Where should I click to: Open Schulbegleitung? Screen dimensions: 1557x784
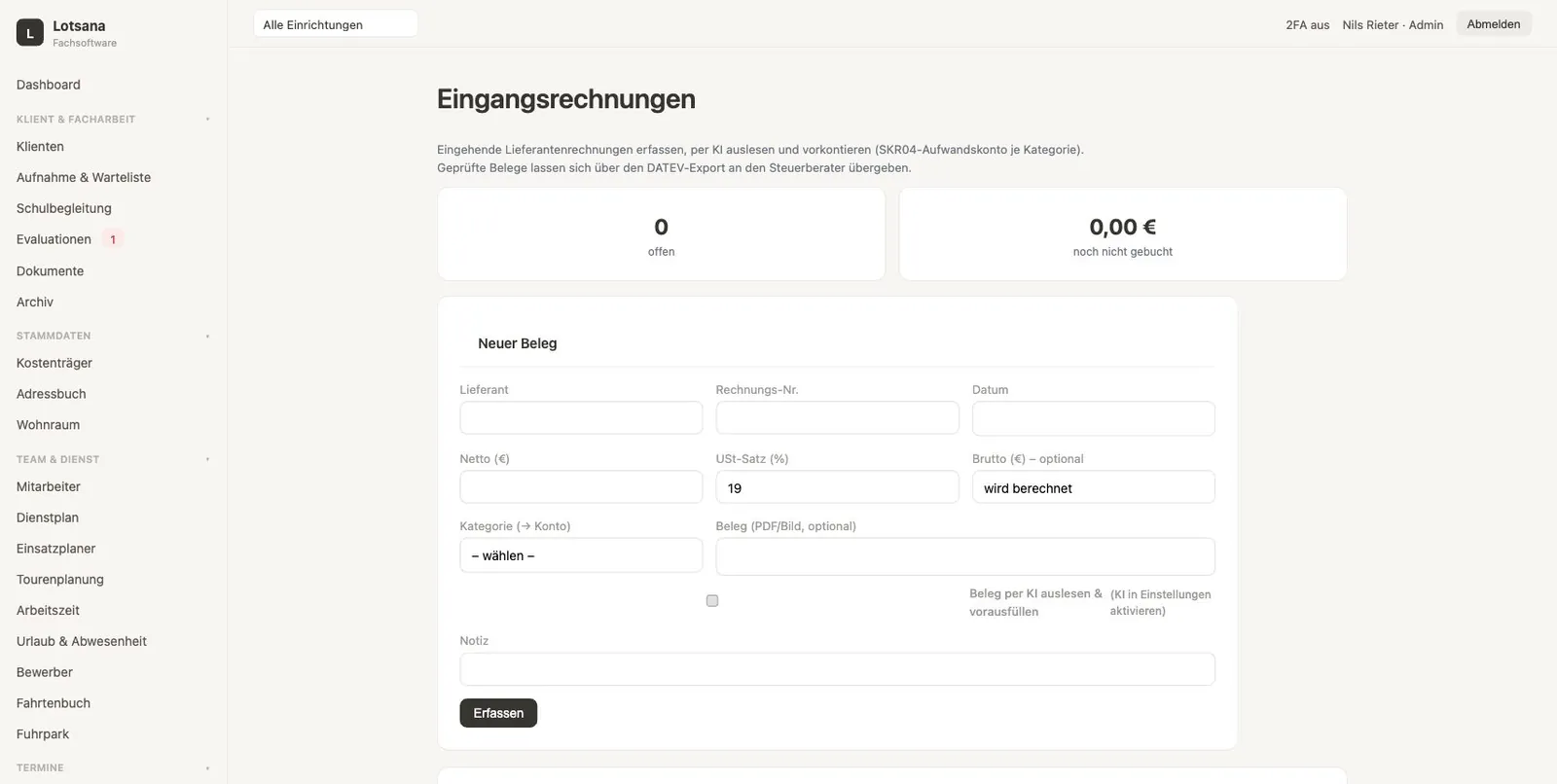pos(64,208)
